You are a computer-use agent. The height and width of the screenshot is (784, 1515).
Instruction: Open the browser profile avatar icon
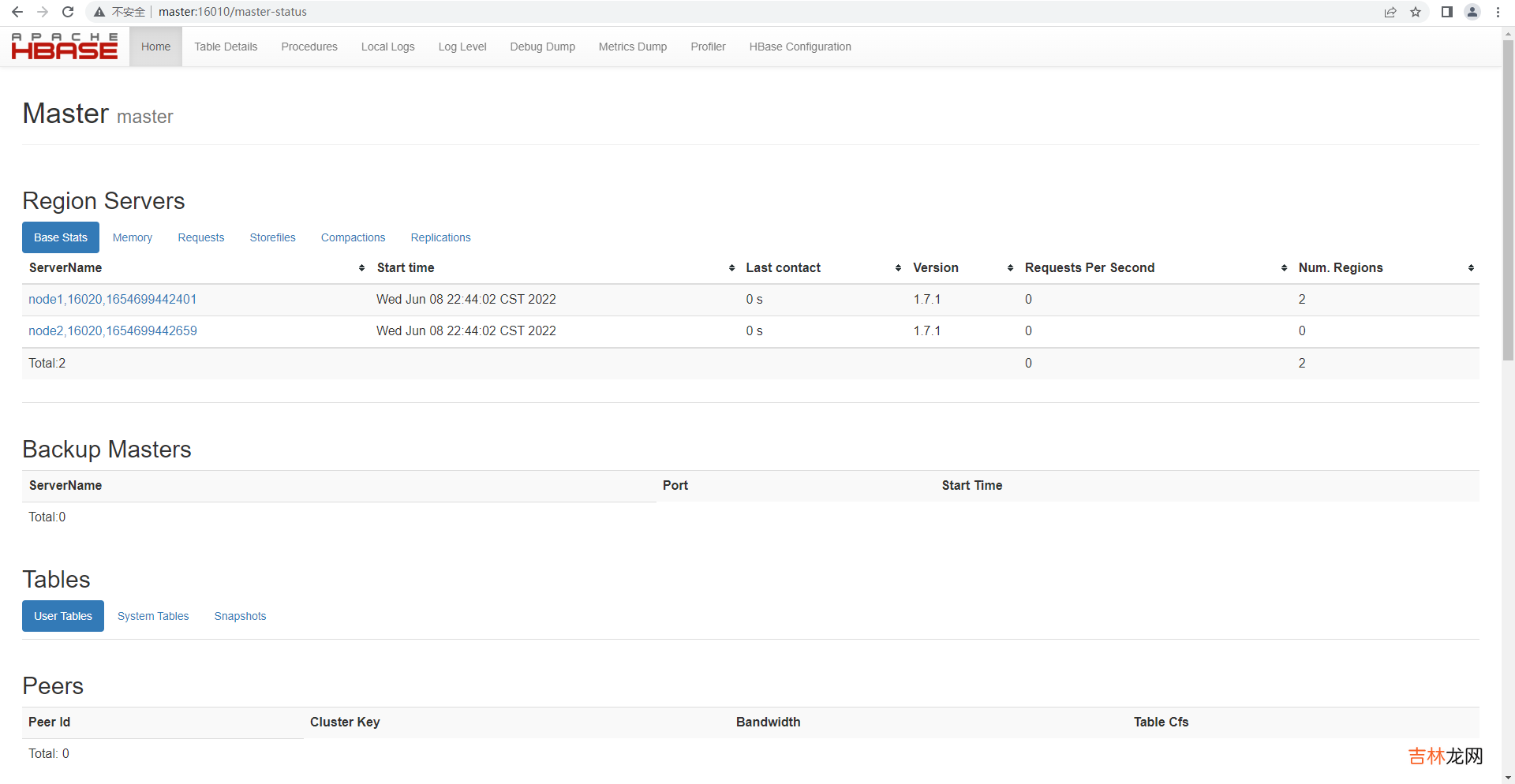[x=1472, y=12]
